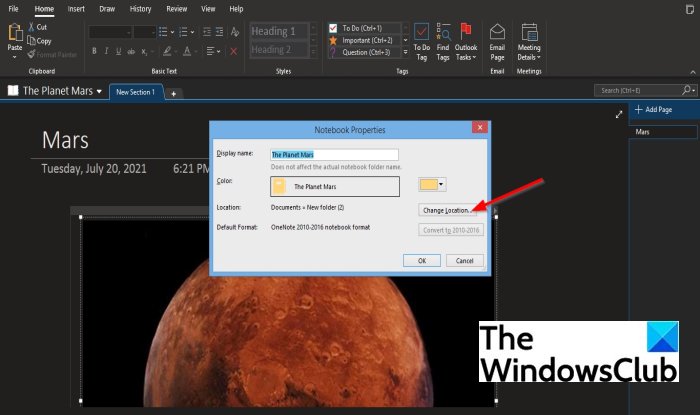
Task: Open the Insert ribbon tab
Action: (76, 9)
